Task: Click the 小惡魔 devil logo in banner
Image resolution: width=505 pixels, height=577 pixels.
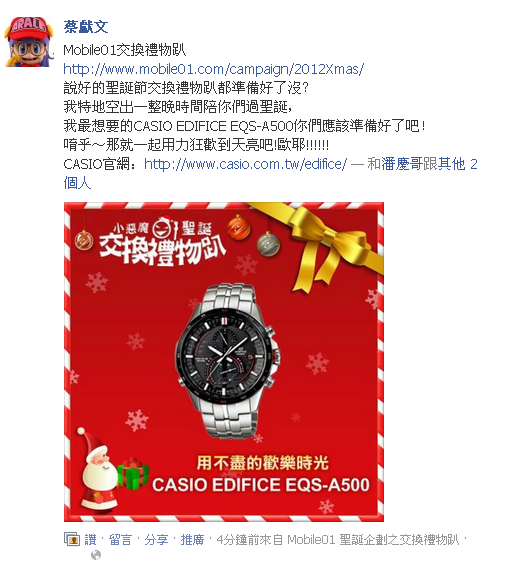Action: click(x=161, y=228)
